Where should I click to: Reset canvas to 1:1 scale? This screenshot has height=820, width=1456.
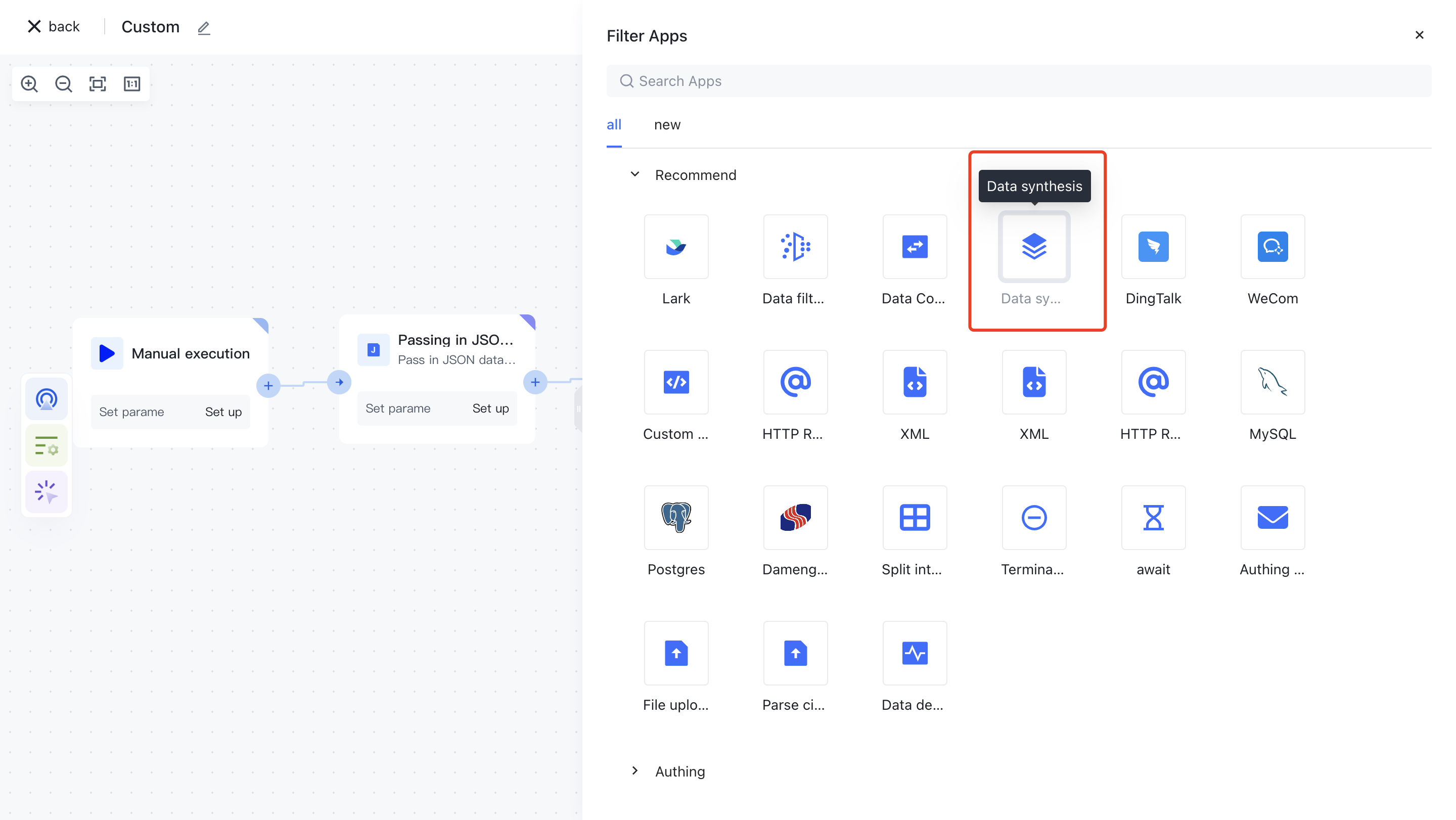pyautogui.click(x=131, y=84)
